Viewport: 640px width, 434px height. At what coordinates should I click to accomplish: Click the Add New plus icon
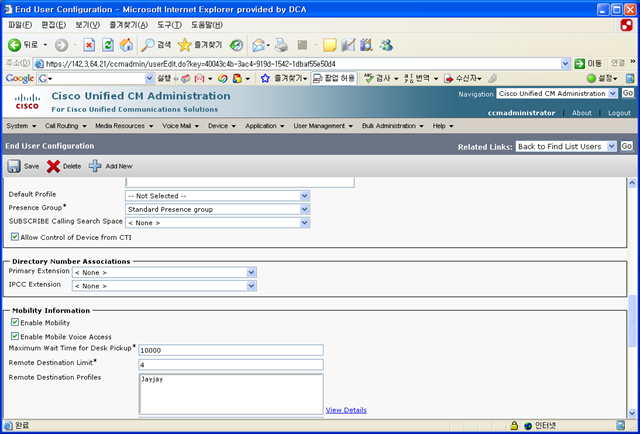point(95,166)
